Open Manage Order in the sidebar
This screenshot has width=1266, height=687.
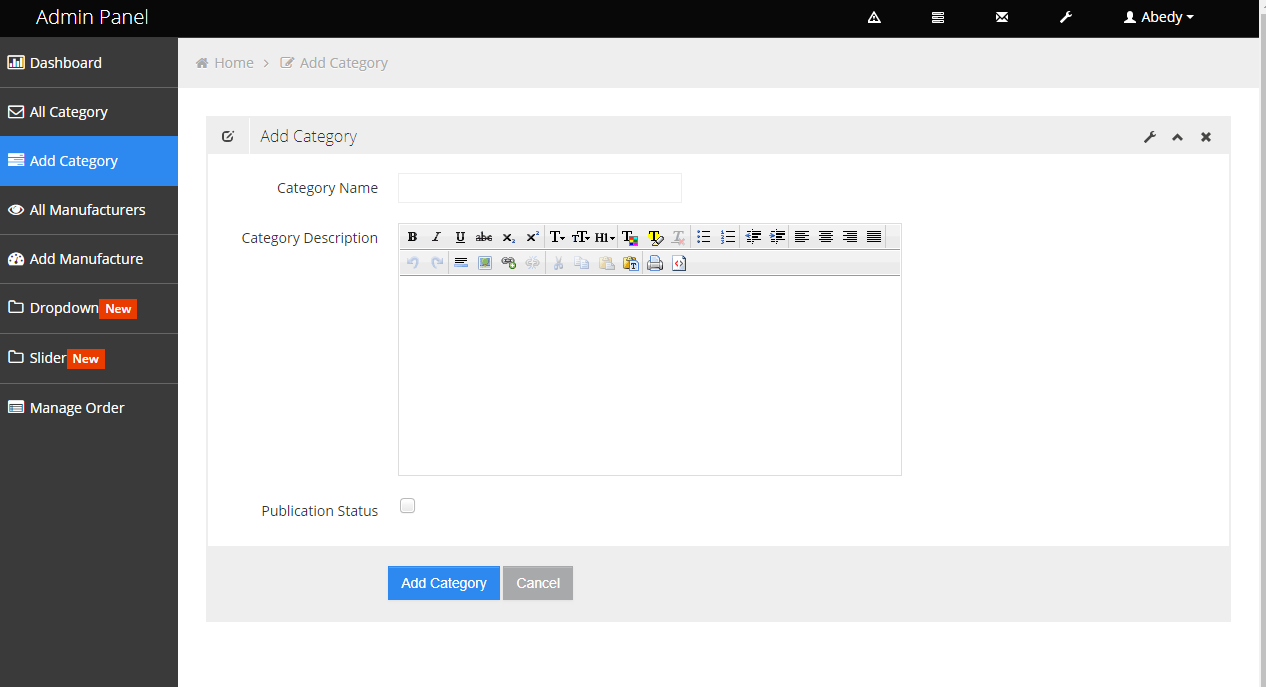coord(89,408)
